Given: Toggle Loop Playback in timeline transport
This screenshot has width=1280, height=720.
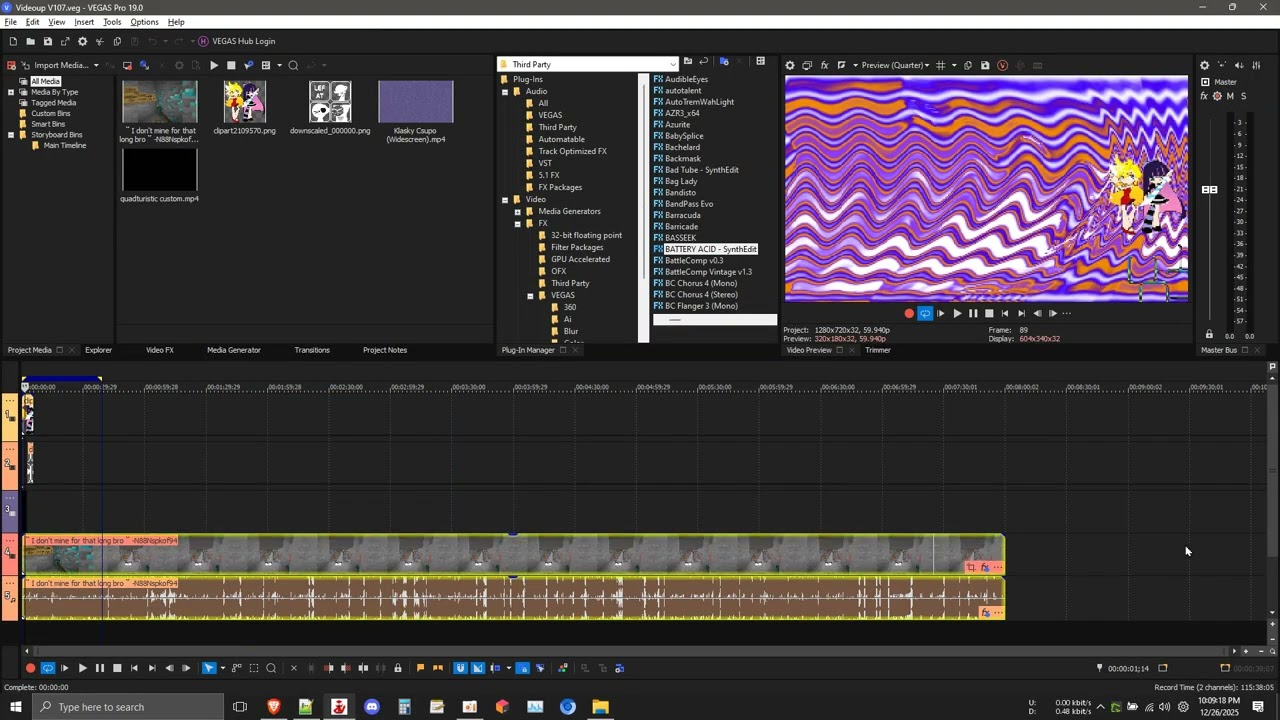Looking at the screenshot, I should (x=47, y=668).
